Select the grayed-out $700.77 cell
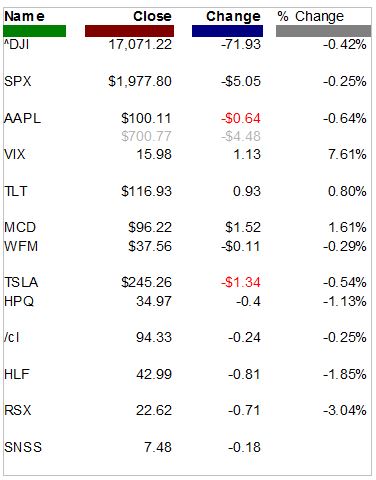The image size is (376, 480). [146, 136]
